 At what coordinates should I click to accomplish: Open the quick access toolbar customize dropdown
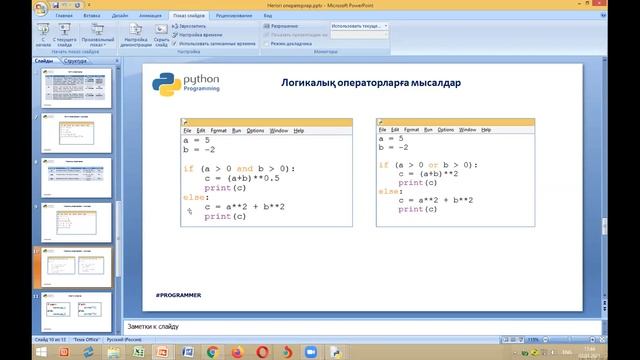click(x=89, y=5)
